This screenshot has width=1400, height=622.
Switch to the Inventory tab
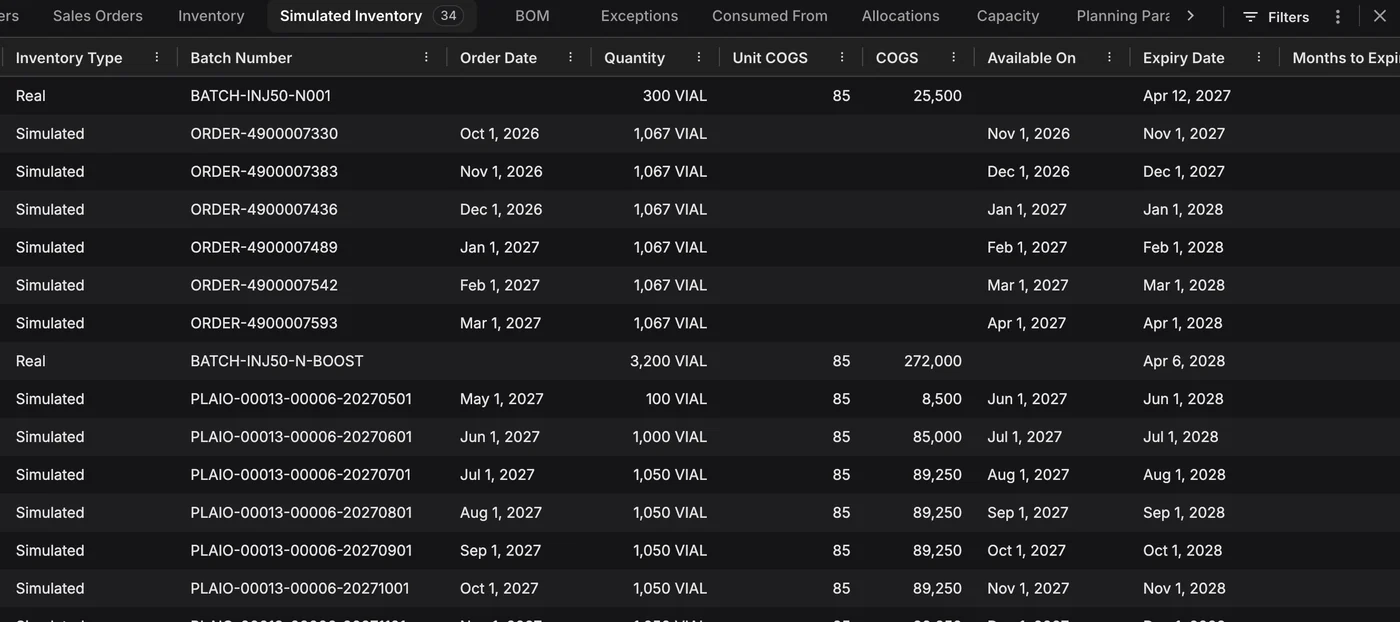point(211,16)
